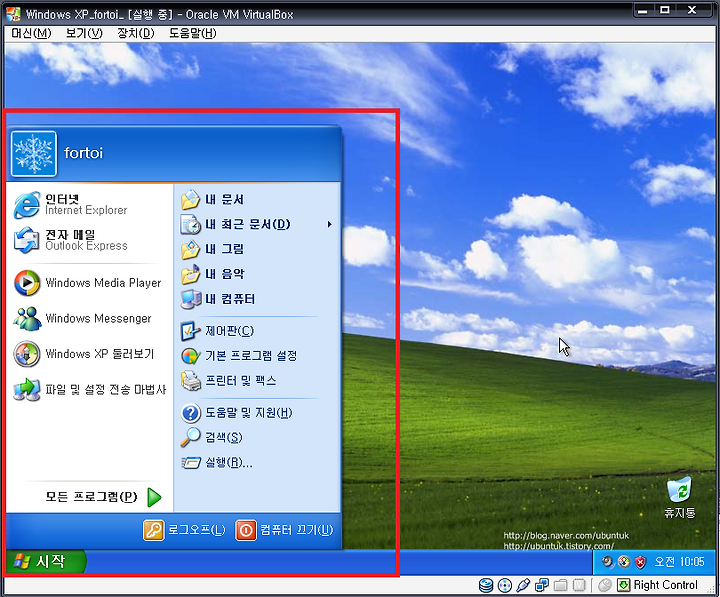Click the fortoi user name
Screen dimensions: 720x597
pyautogui.click(x=84, y=153)
